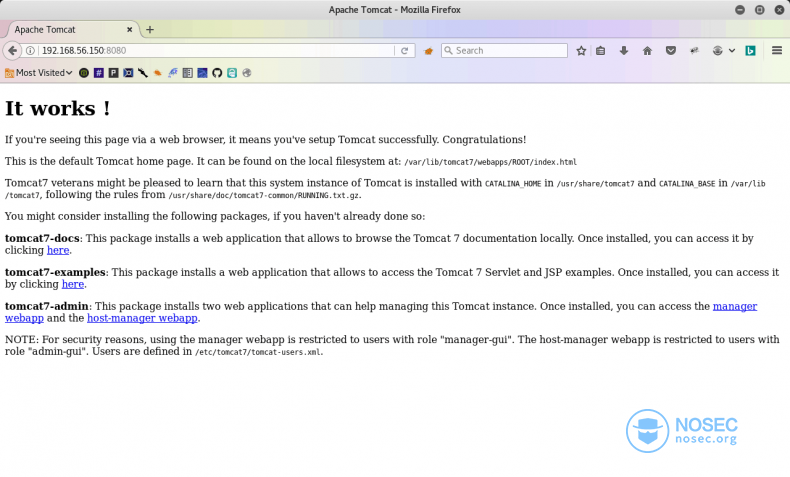
Task: Open the Firefox hamburger menu
Action: point(776,50)
